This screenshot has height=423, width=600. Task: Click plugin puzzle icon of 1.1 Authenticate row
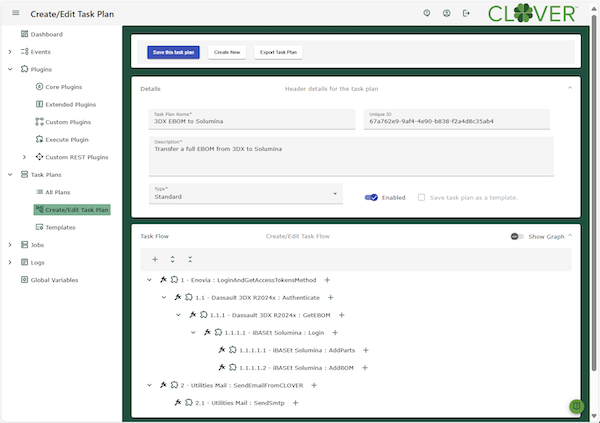[x=189, y=297]
